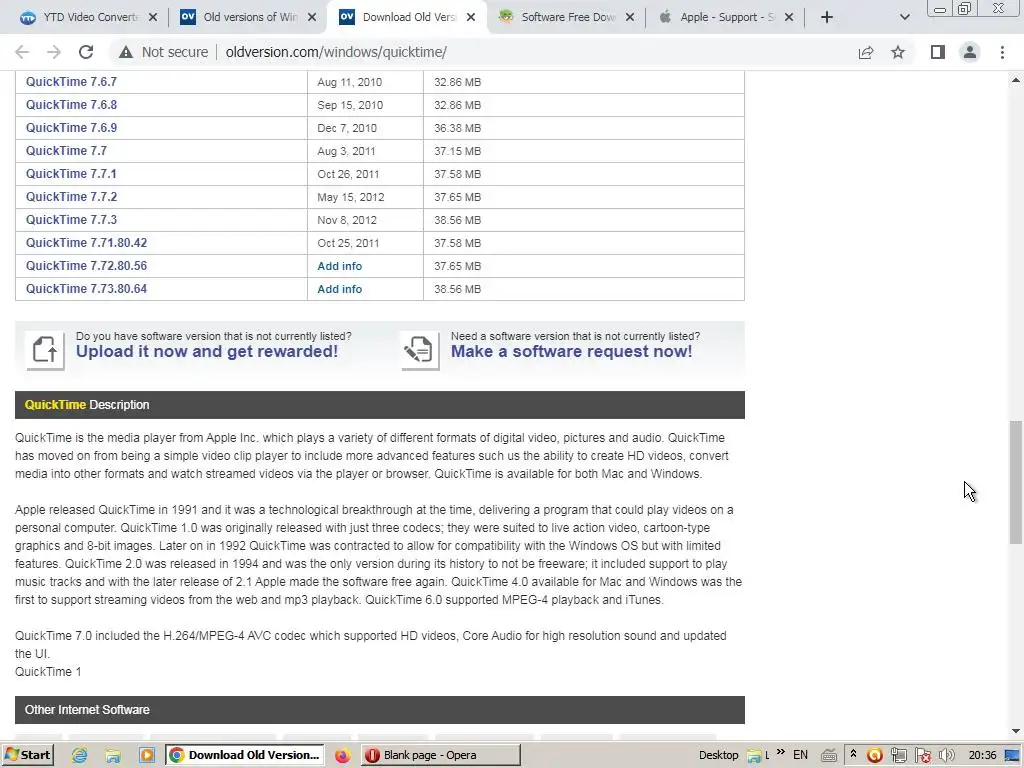Open the QuickTime 7.6.9 link
The height and width of the screenshot is (768, 1024).
[x=71, y=127]
